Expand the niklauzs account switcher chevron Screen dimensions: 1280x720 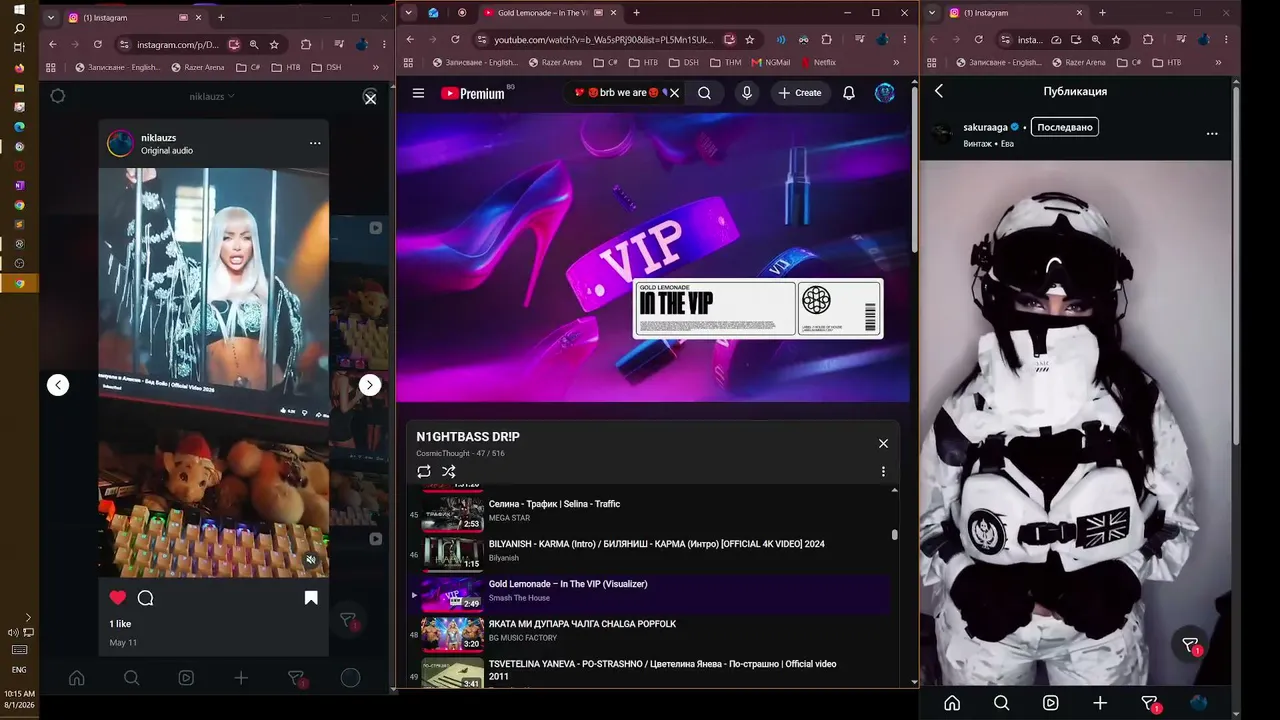[x=231, y=96]
